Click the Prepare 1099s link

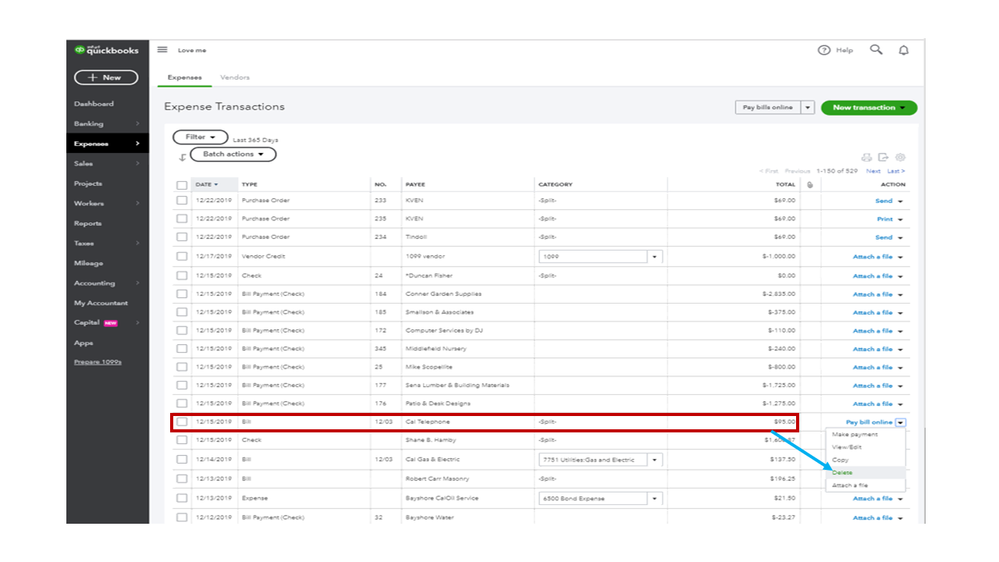pos(97,362)
